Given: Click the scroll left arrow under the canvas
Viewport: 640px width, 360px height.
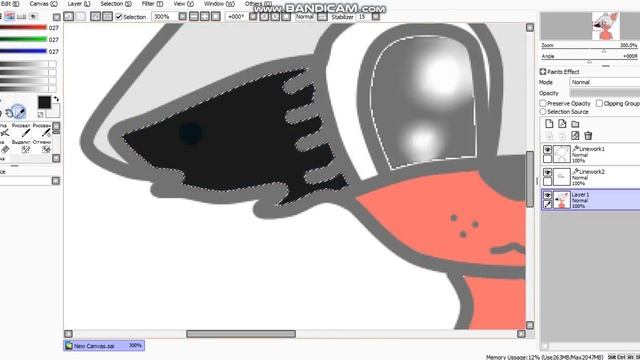Looking at the screenshot, I should (68, 334).
